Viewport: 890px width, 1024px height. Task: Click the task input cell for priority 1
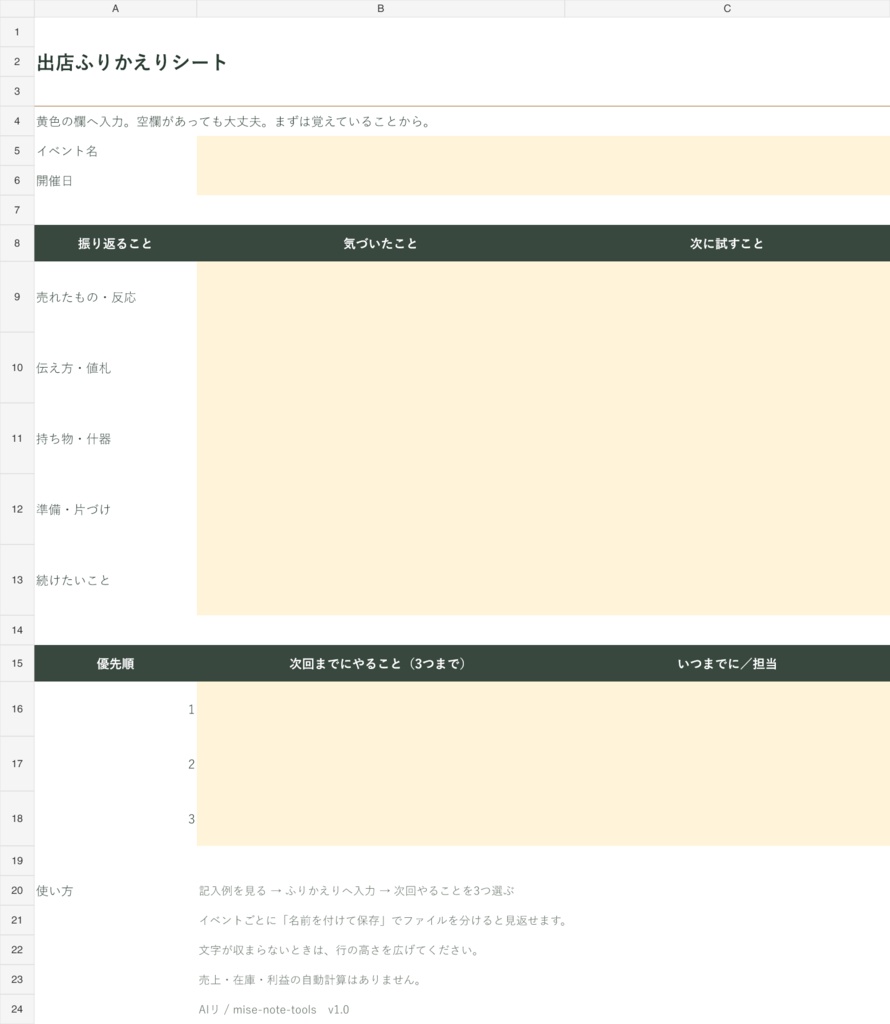click(380, 709)
